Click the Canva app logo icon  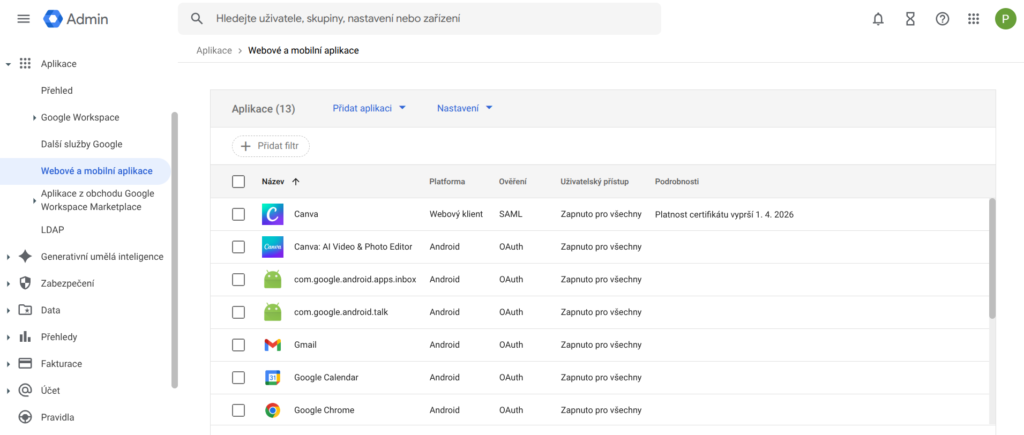pos(272,214)
